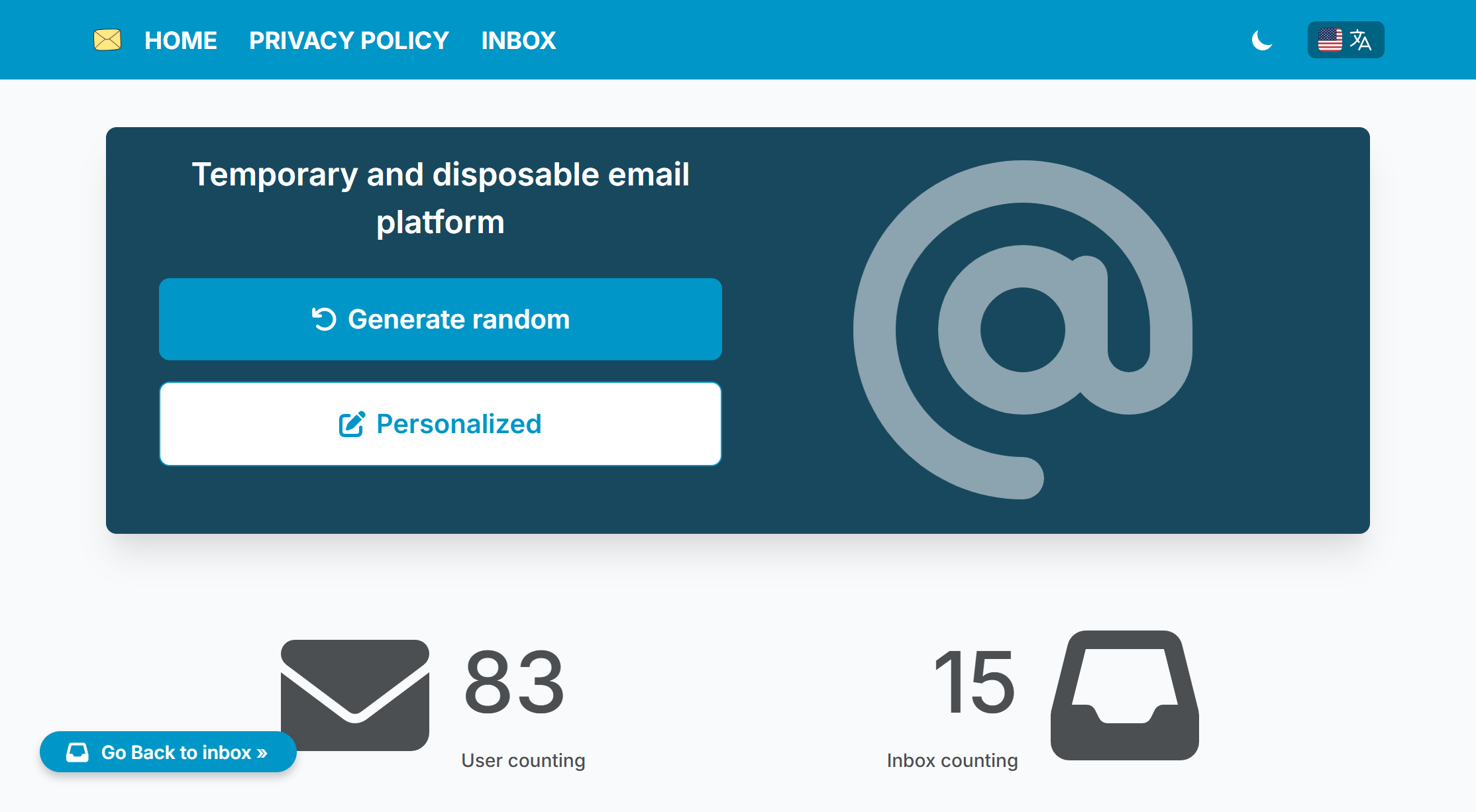Click the large @ symbol graphic
This screenshot has height=812, width=1476.
coord(1023,329)
